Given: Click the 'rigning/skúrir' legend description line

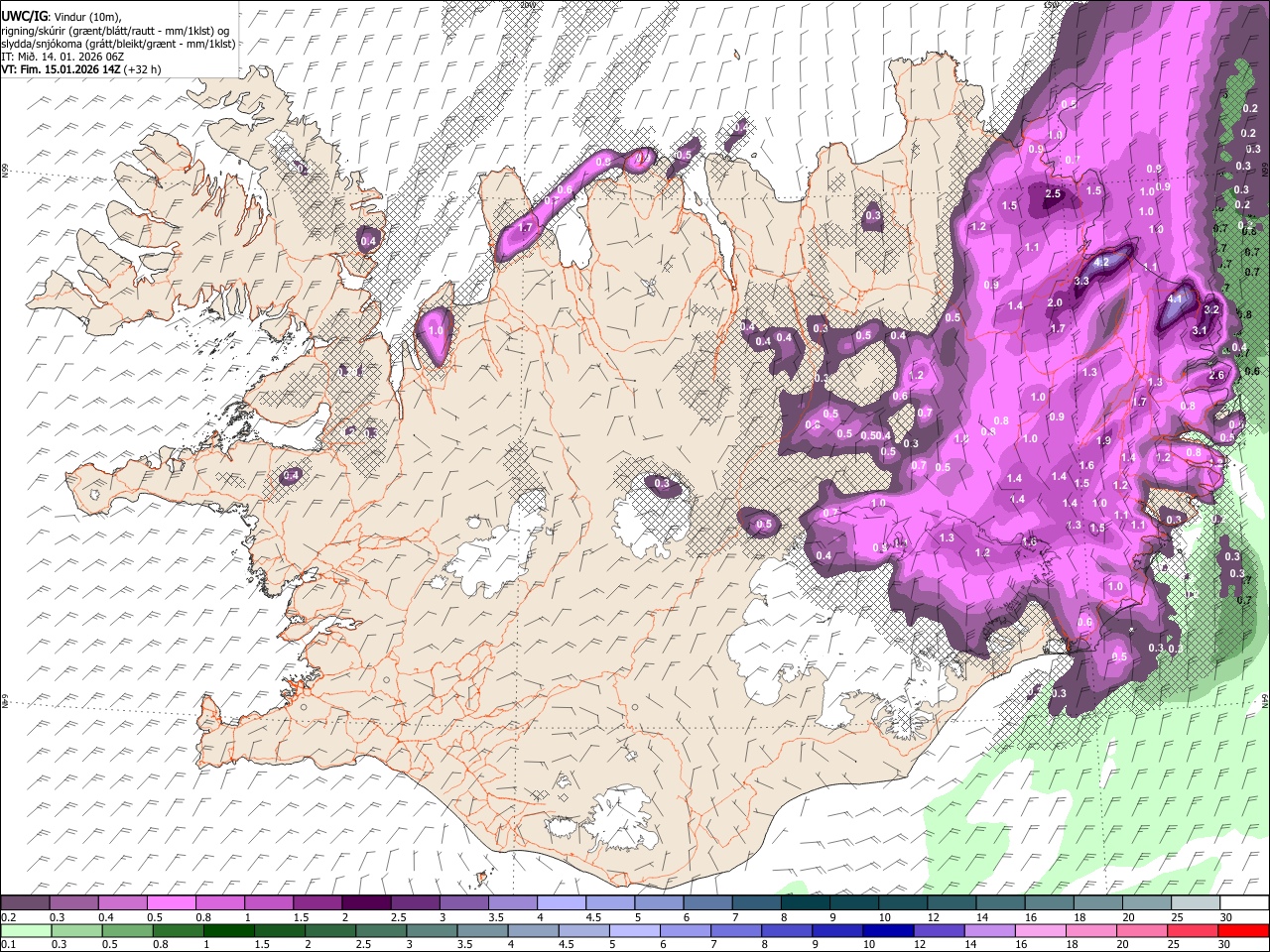Looking at the screenshot, I should click(115, 31).
